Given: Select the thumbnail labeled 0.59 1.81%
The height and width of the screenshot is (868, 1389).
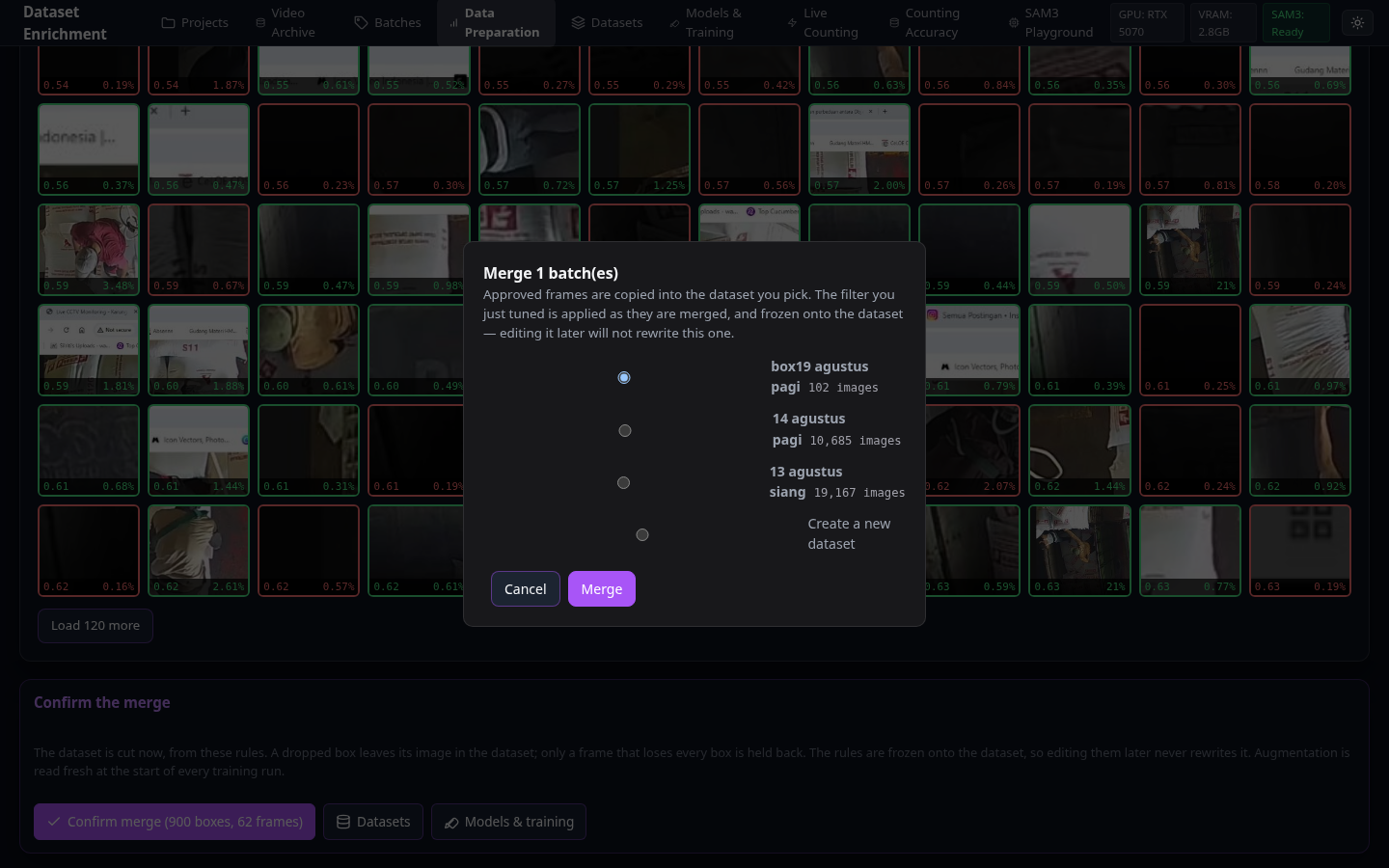Looking at the screenshot, I should (89, 350).
